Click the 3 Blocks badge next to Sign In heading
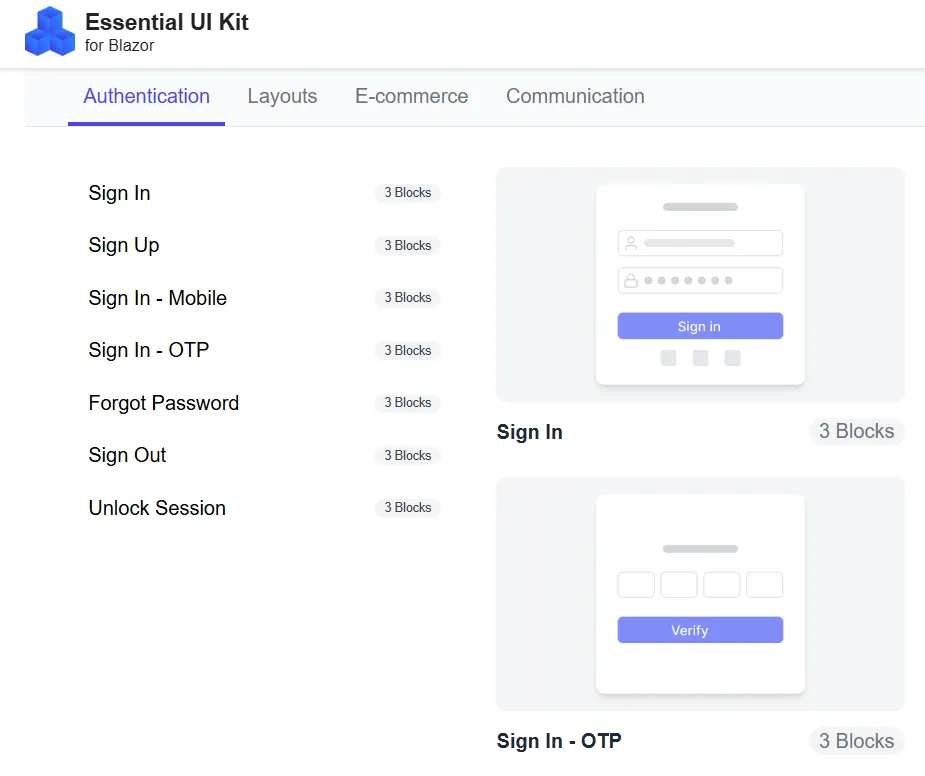The height and width of the screenshot is (776, 925). click(856, 431)
